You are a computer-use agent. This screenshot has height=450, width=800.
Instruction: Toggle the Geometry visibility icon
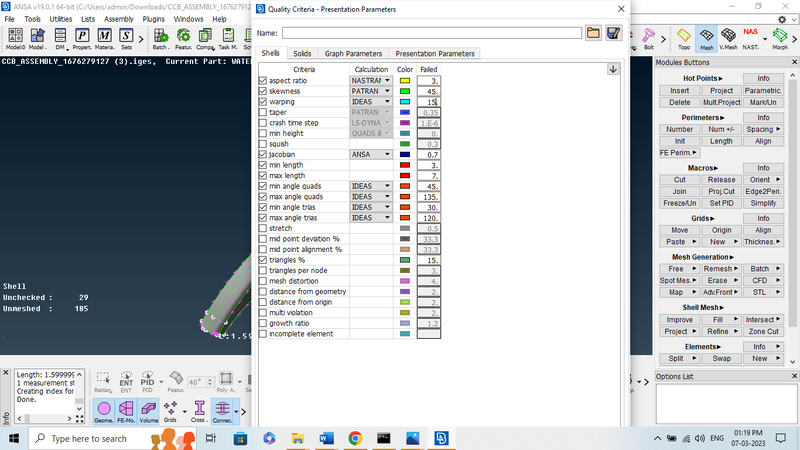point(104,411)
